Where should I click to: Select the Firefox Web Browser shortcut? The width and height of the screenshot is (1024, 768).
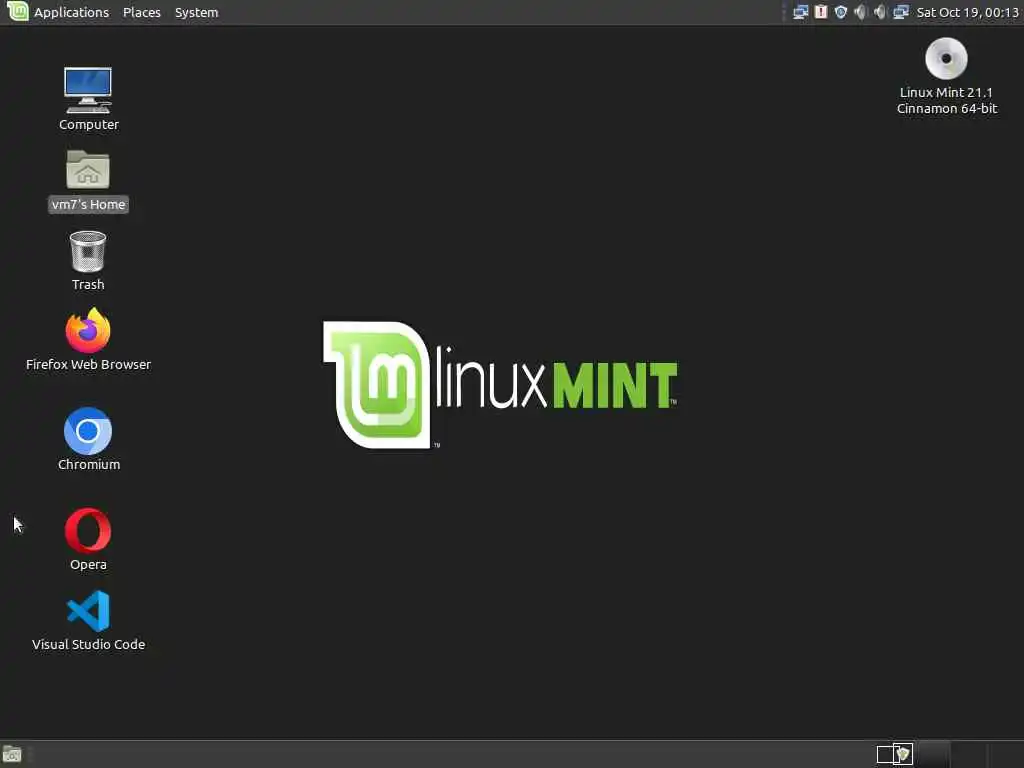coord(88,339)
